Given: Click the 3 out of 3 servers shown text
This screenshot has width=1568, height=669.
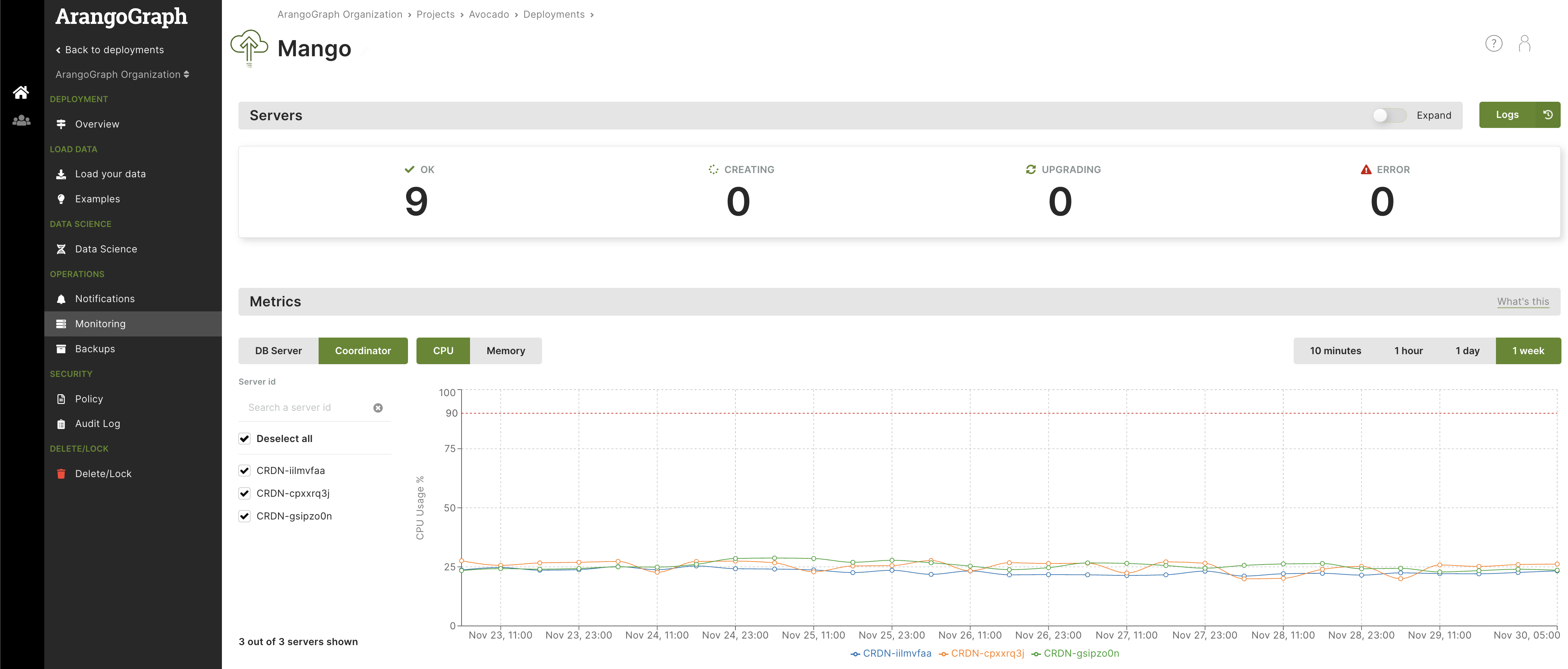Looking at the screenshot, I should [298, 642].
